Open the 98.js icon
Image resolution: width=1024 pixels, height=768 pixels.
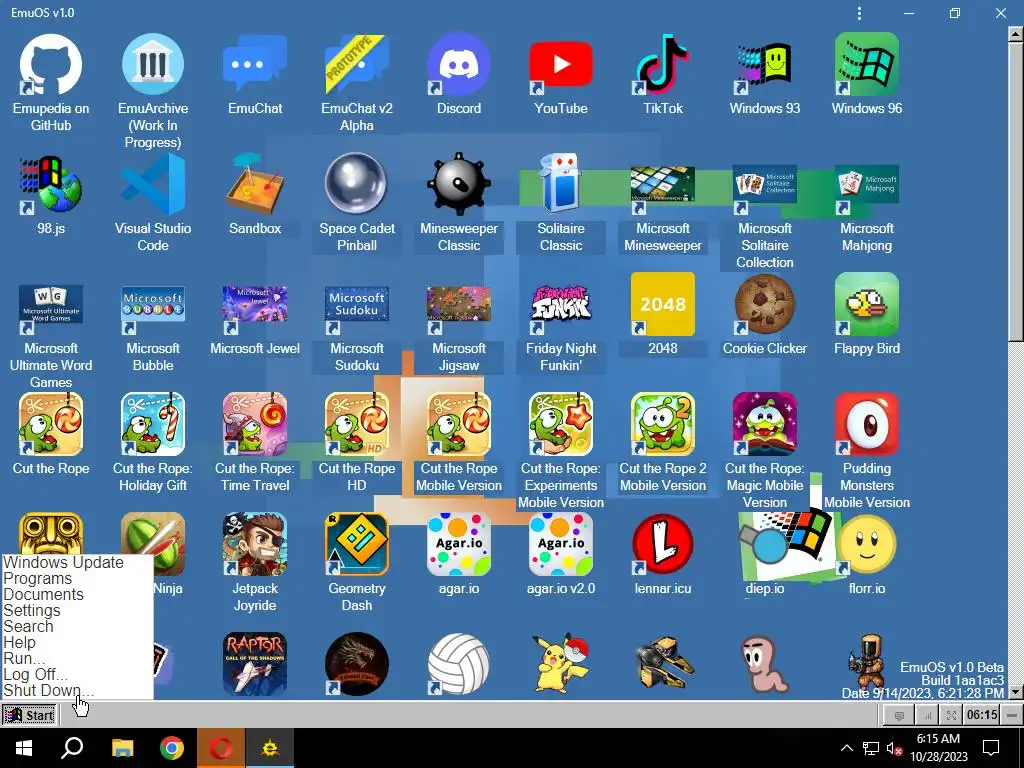coord(51,185)
